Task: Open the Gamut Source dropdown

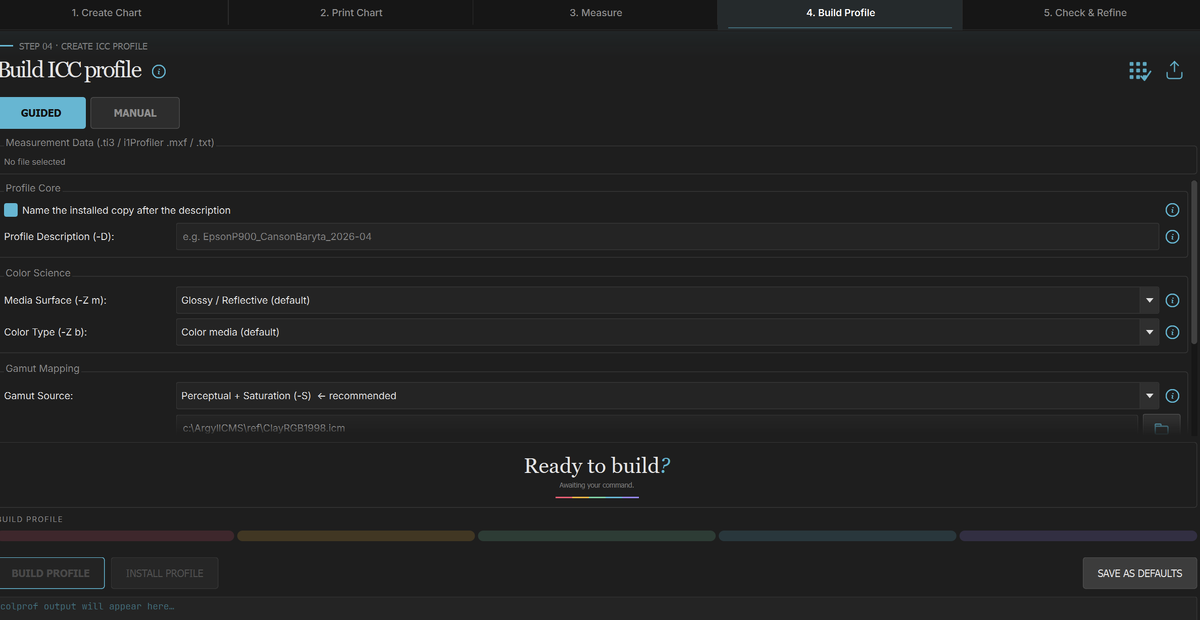Action: (667, 396)
